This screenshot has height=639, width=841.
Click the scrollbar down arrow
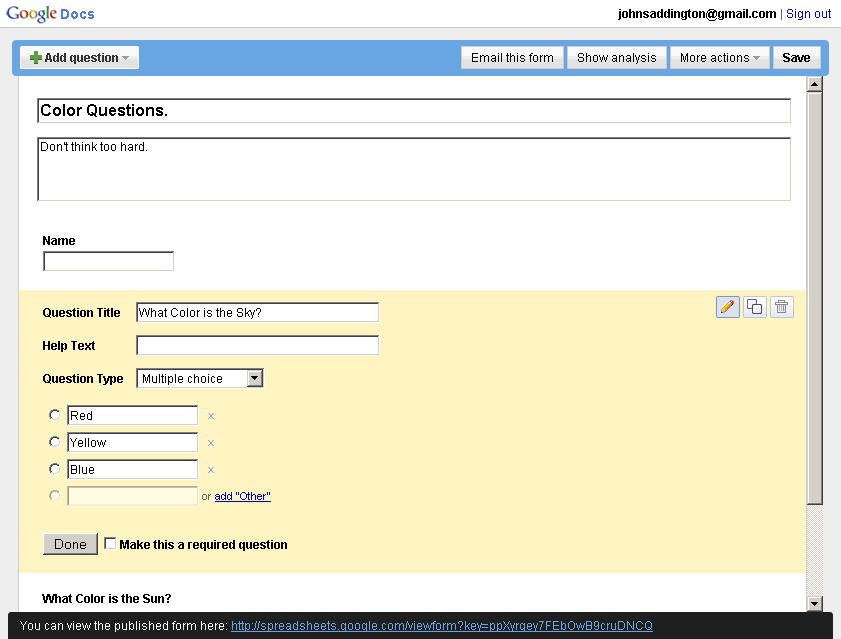814,604
